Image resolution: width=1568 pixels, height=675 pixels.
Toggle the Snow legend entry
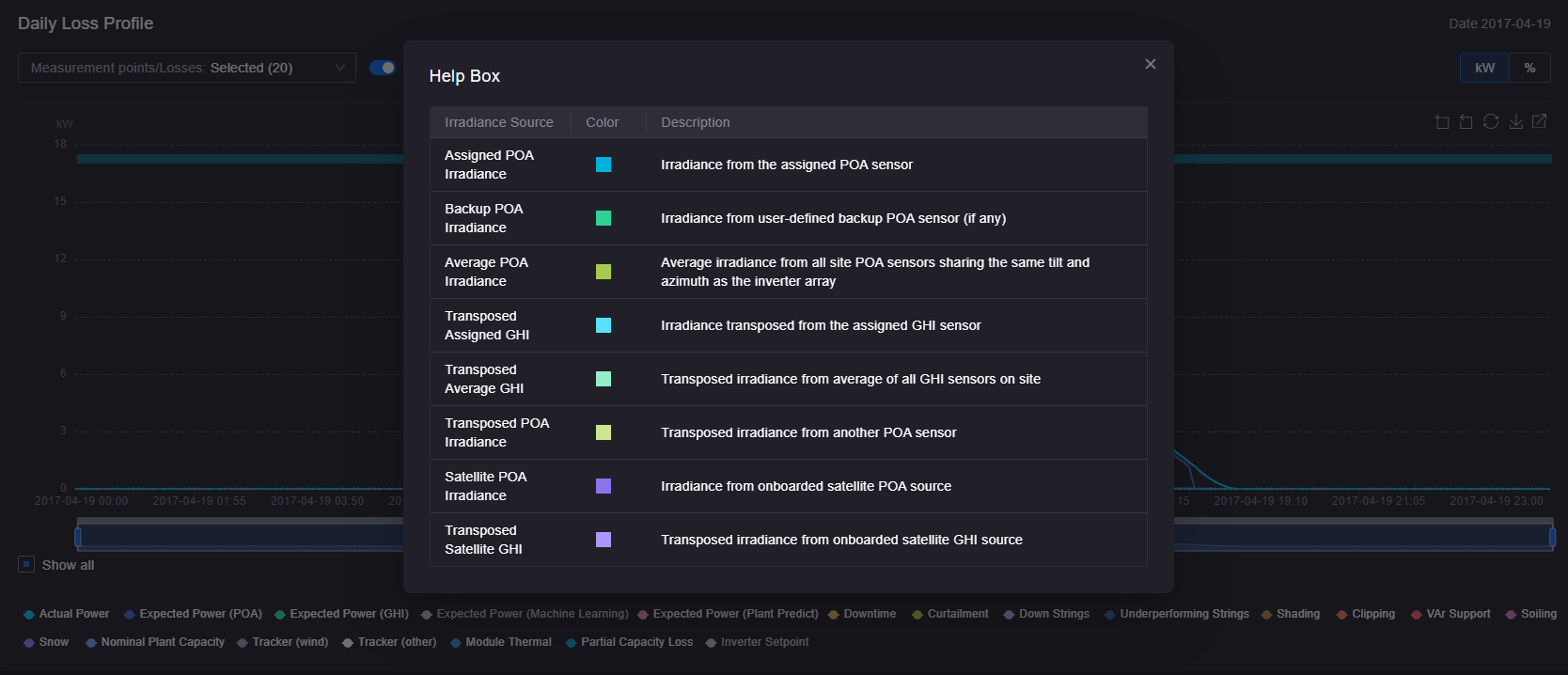coord(46,642)
